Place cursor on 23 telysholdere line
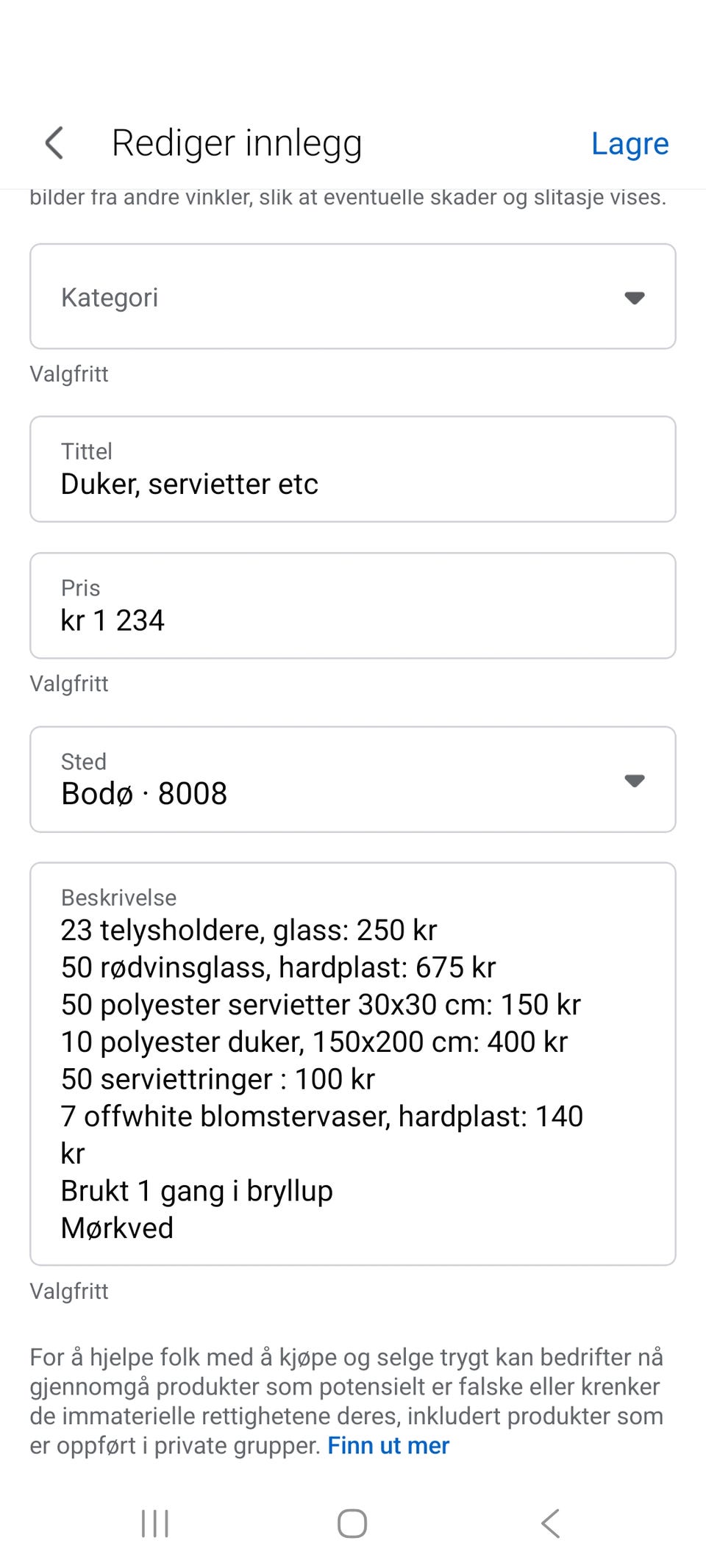The width and height of the screenshot is (706, 1568). click(249, 931)
